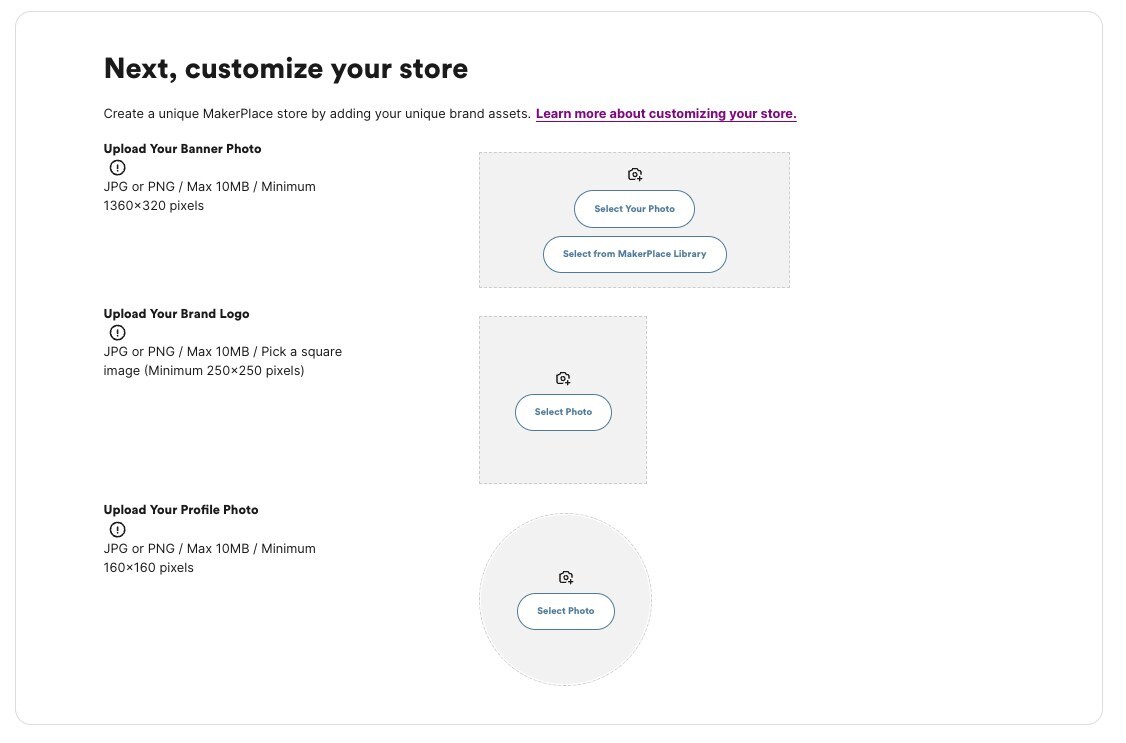The width and height of the screenshot is (1126, 743).
Task: Click the Upload Your Banner Photo heading
Action: tap(182, 148)
